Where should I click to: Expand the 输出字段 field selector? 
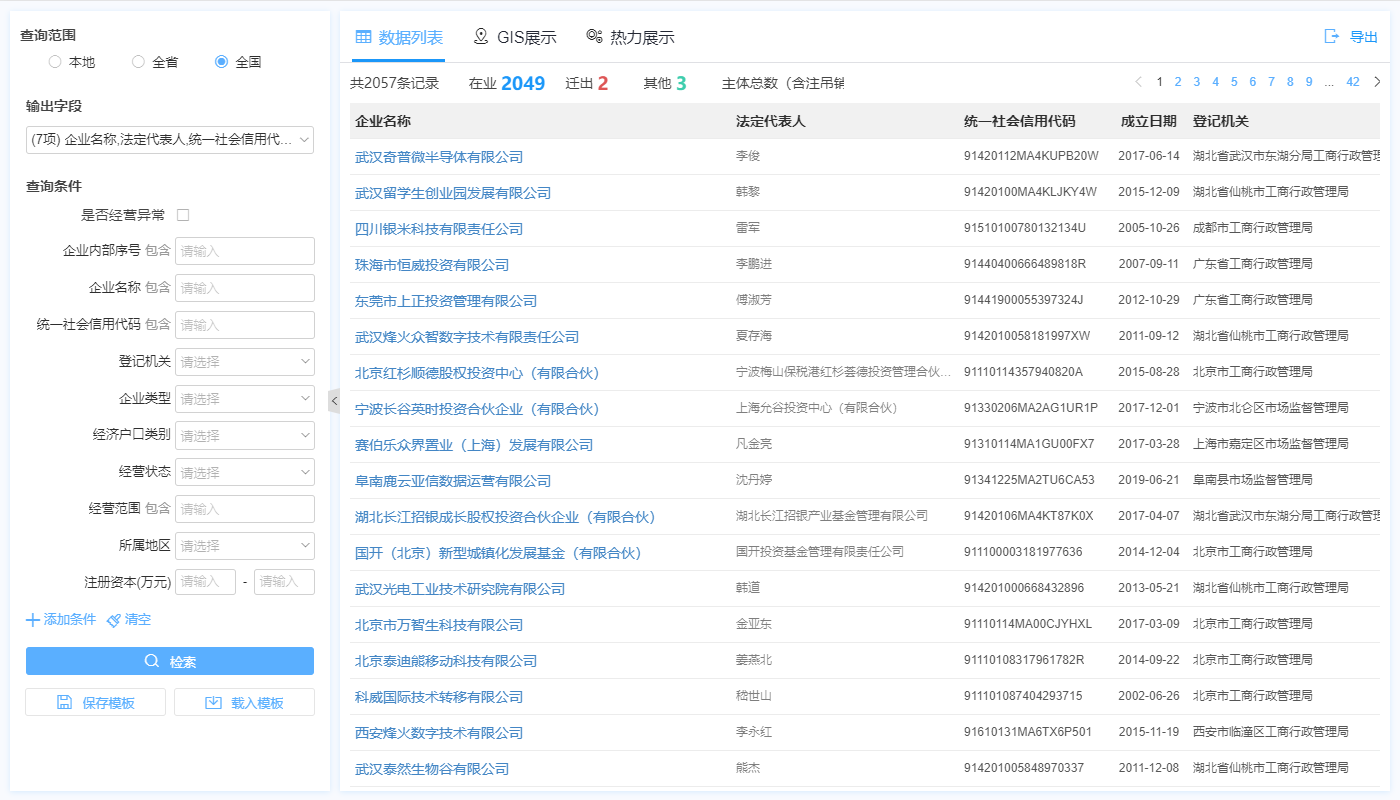[169, 139]
